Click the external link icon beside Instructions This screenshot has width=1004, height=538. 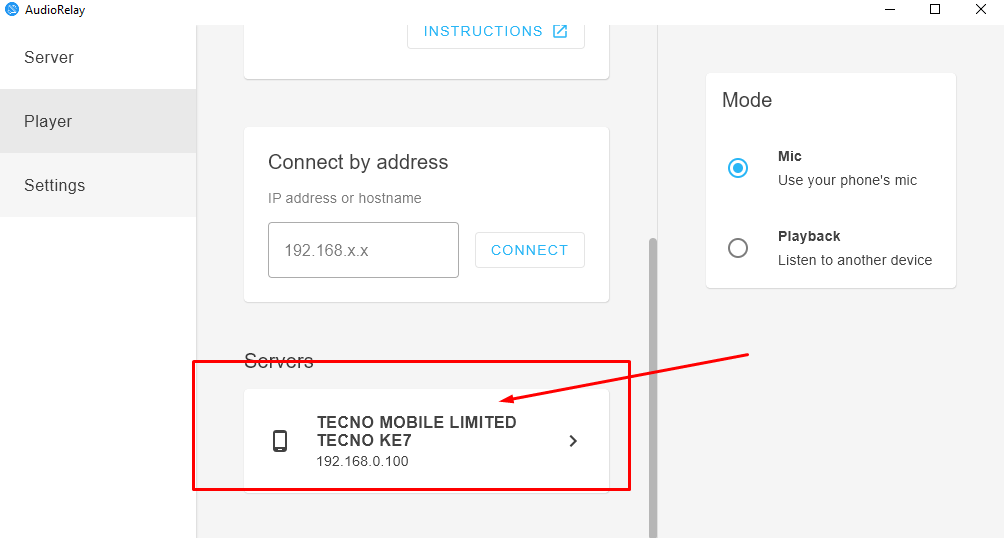coord(560,31)
